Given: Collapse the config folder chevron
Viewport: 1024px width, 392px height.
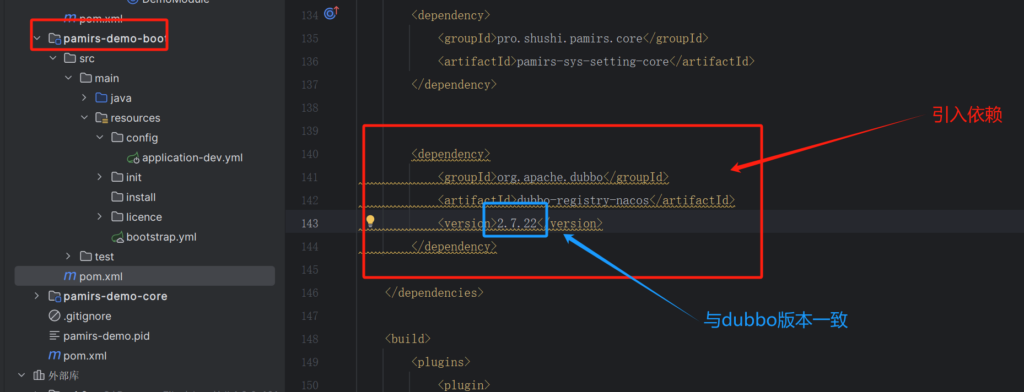Looking at the screenshot, I should point(100,138).
